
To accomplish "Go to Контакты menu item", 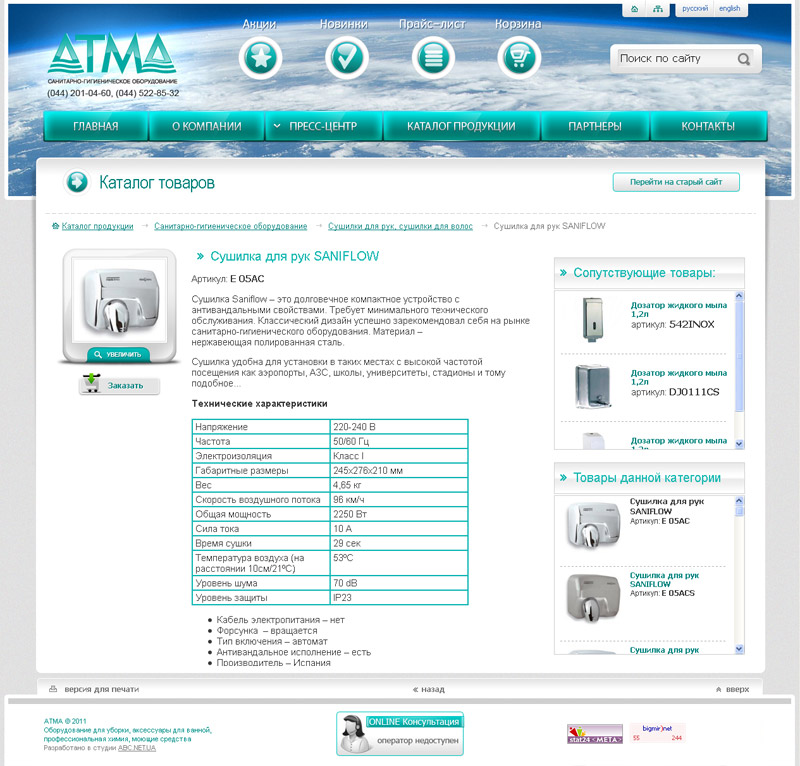I will [x=708, y=127].
